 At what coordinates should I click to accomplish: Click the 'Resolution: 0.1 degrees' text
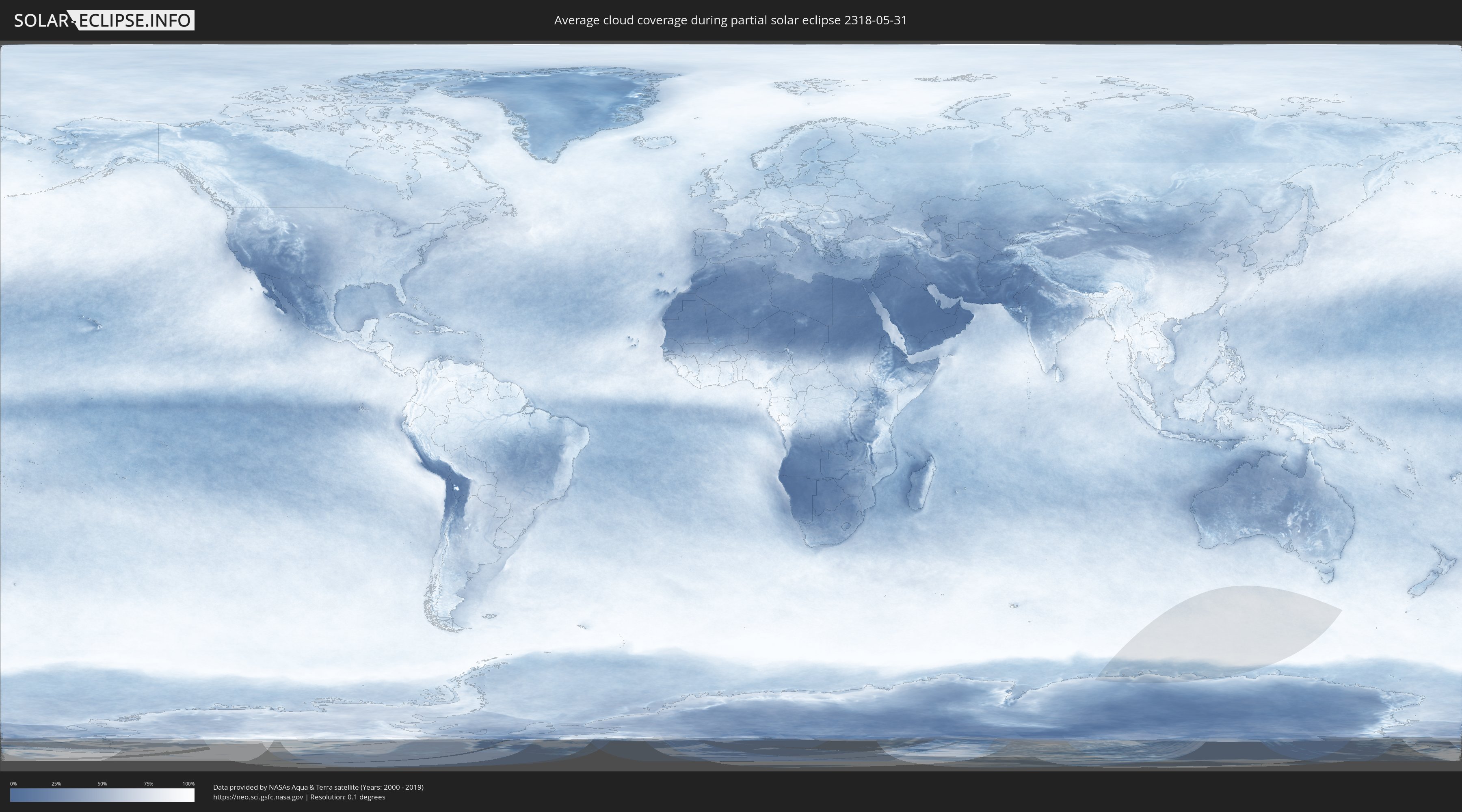pos(347,797)
